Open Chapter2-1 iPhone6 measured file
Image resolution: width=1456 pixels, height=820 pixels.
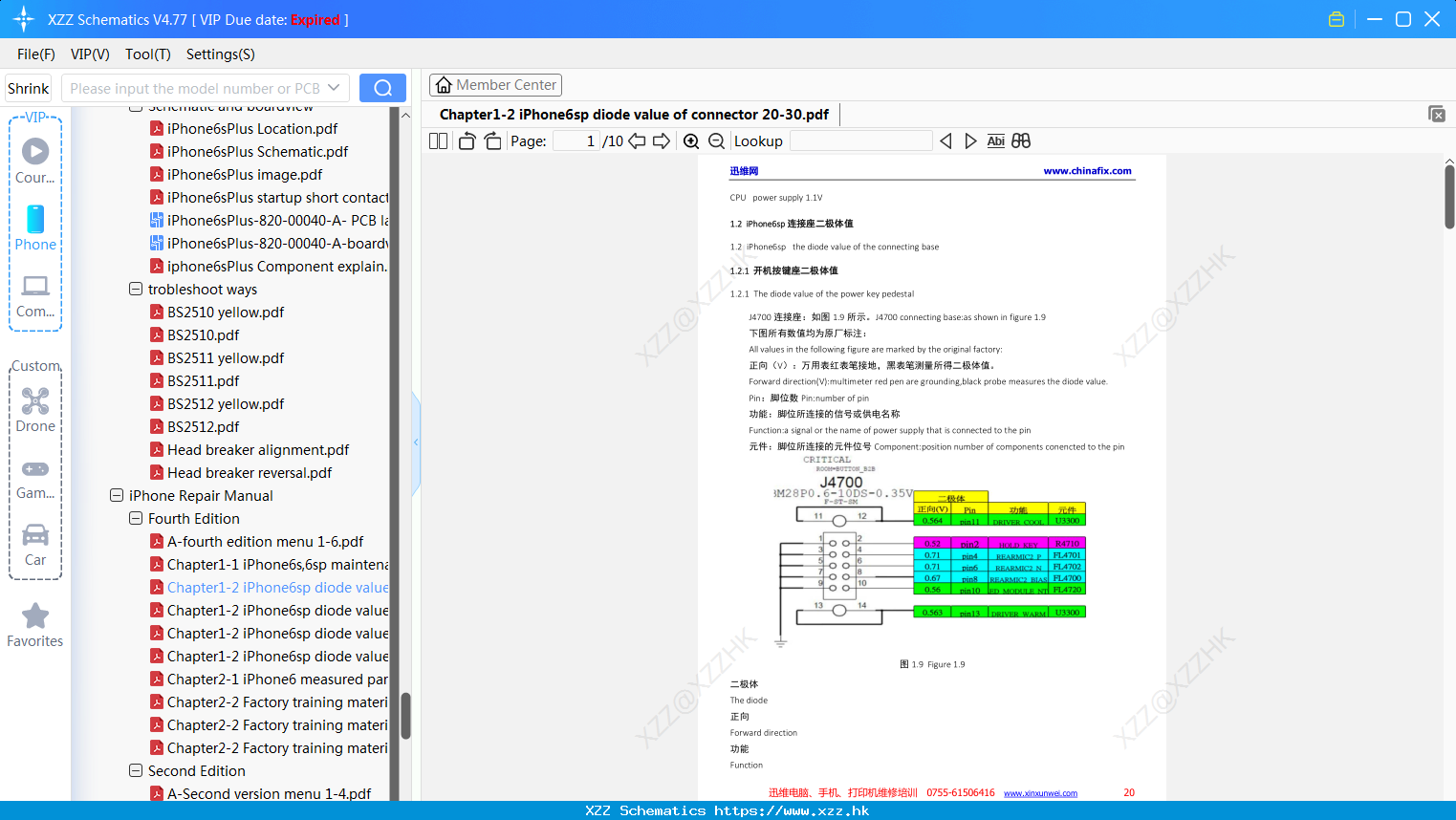[x=270, y=679]
